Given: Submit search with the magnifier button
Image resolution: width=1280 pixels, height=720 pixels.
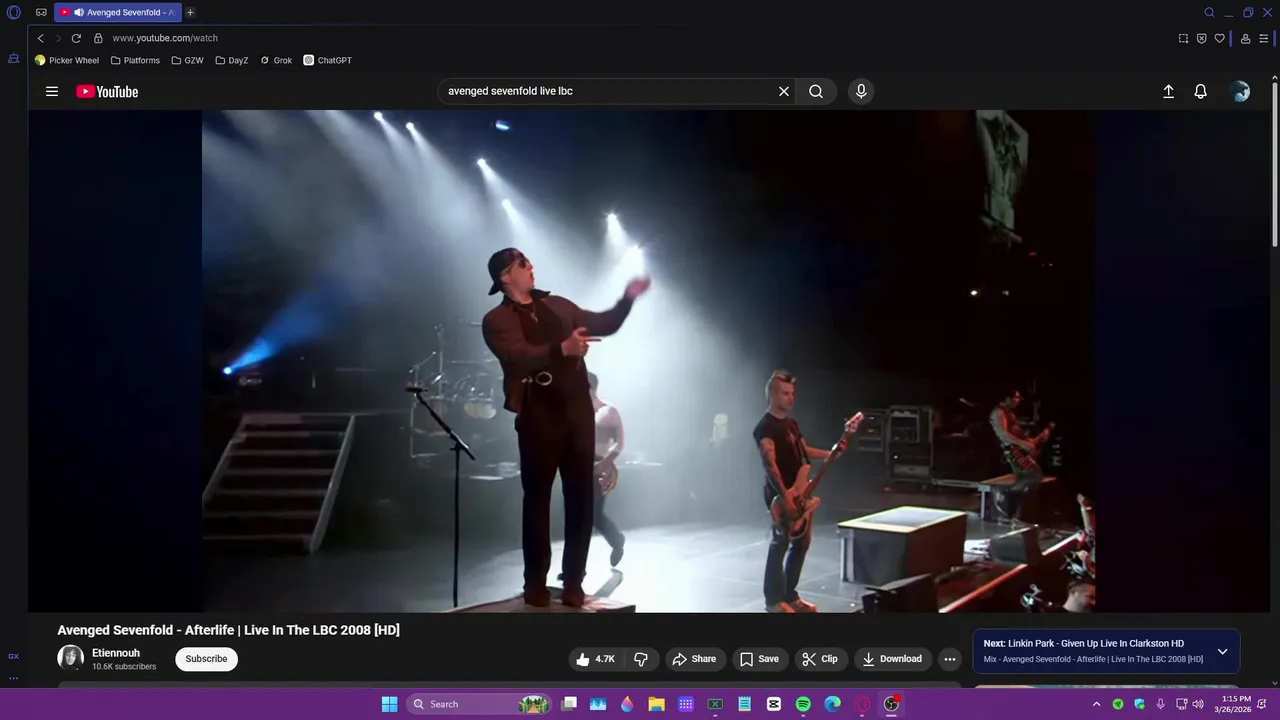Looking at the screenshot, I should click(816, 91).
